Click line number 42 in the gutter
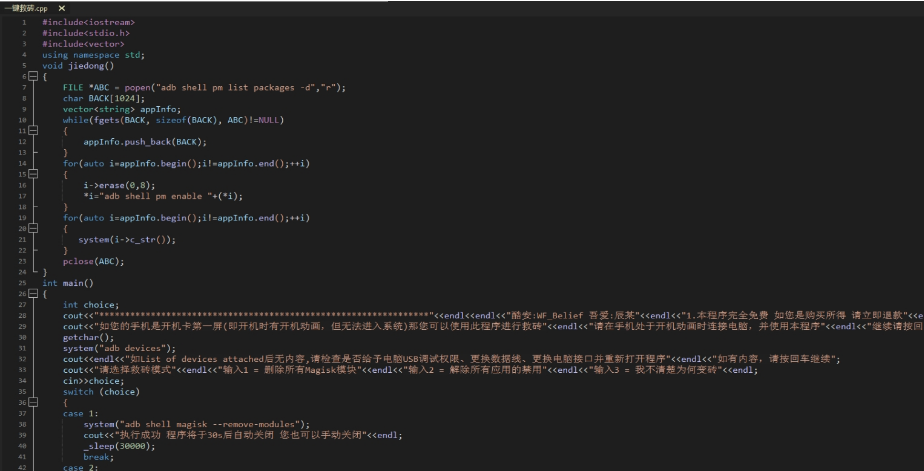This screenshot has width=924, height=471. (21, 467)
